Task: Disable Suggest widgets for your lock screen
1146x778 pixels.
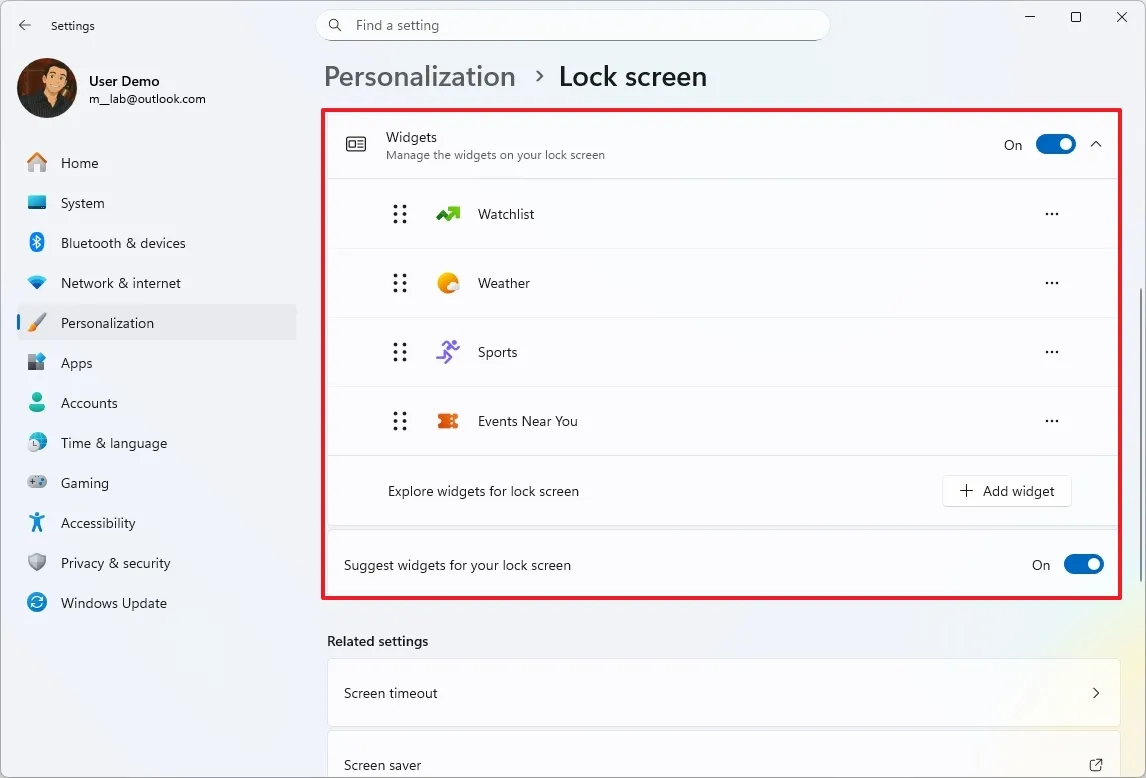Action: tap(1084, 564)
